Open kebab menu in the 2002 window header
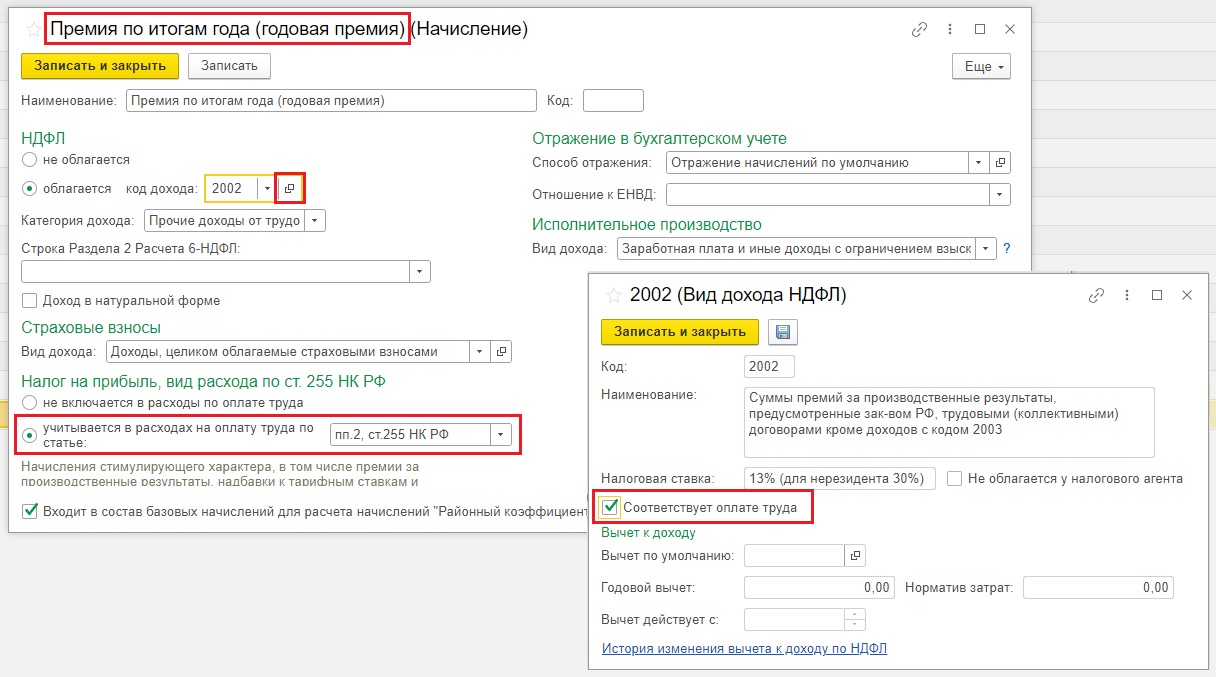 point(1127,295)
